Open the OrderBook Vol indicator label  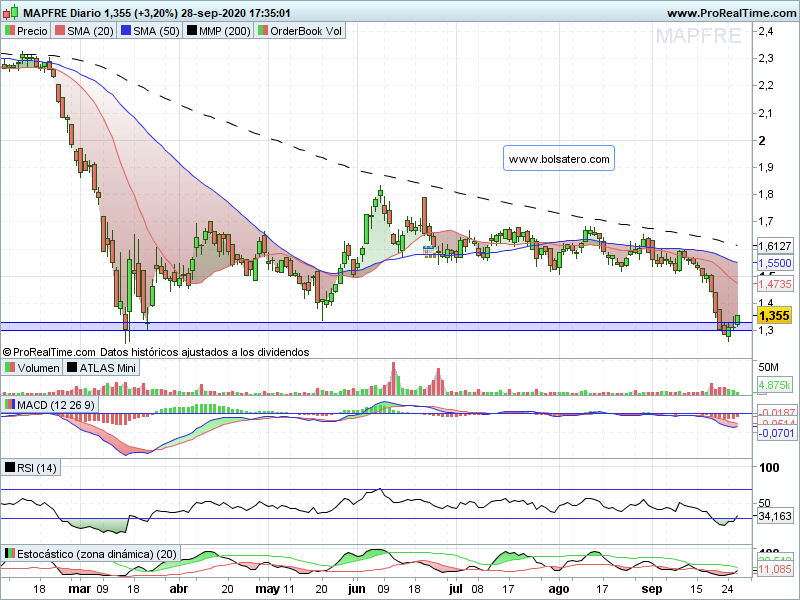coord(306,31)
